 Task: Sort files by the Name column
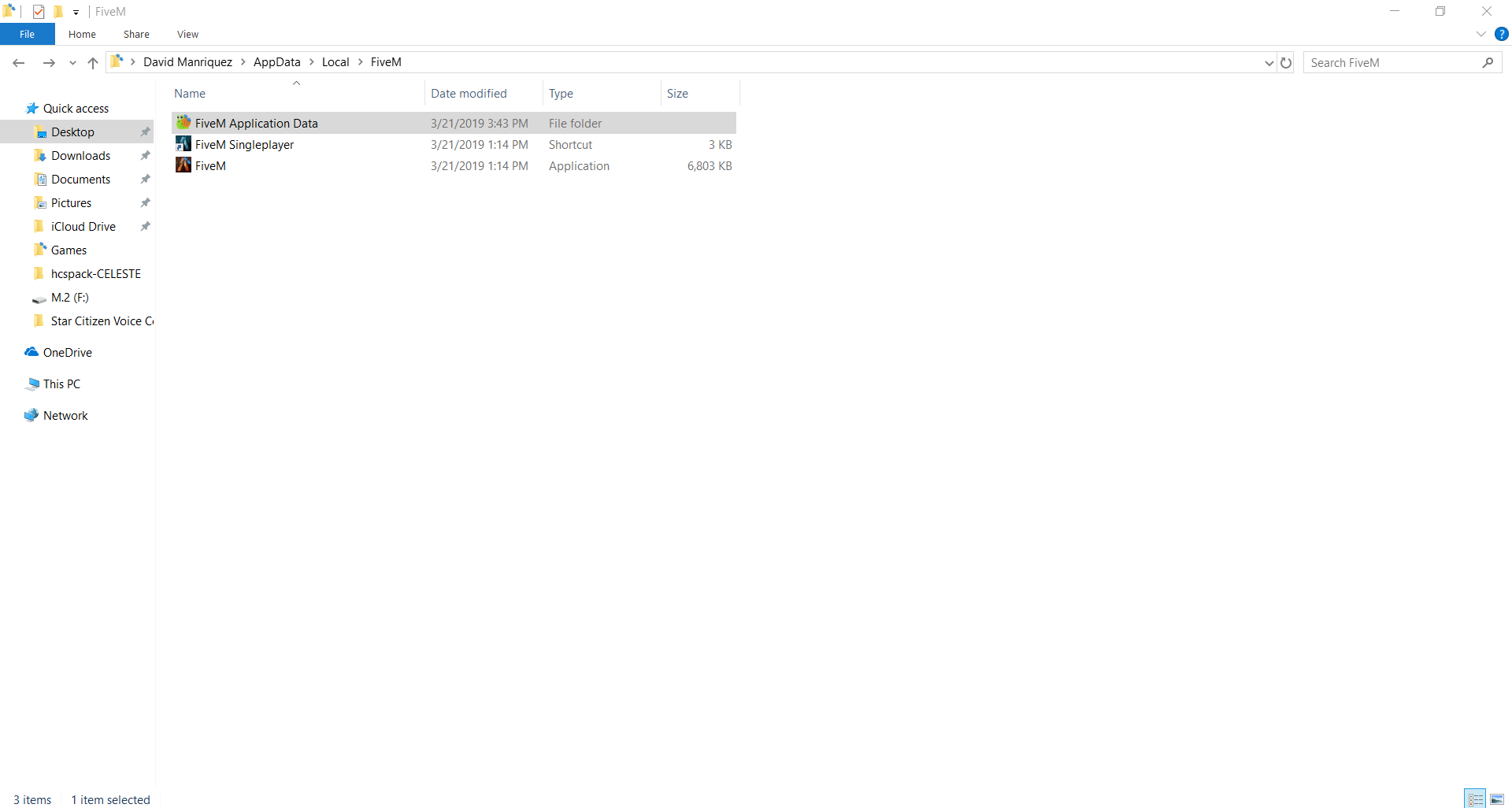pyautogui.click(x=298, y=93)
